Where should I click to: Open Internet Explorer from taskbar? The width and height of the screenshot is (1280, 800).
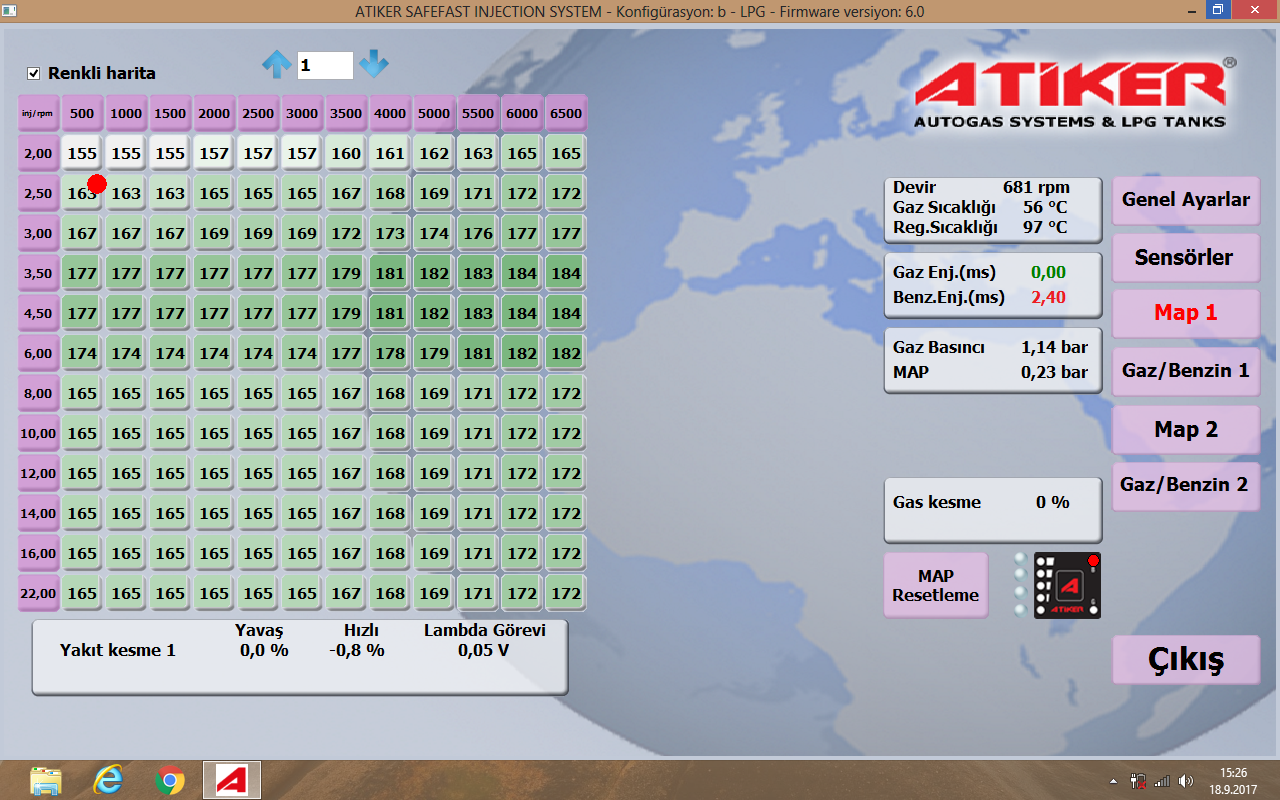[108, 780]
